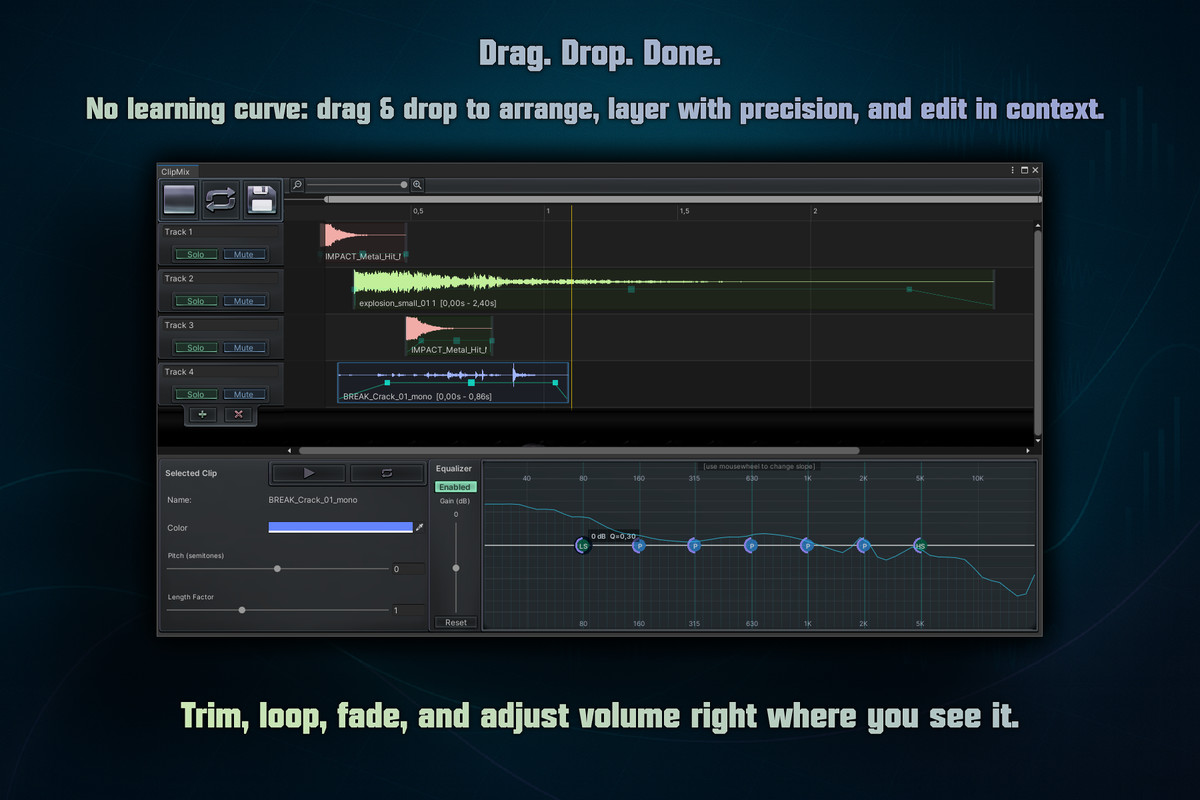Play the selected clip BREAK_Crack_01_mono
The image size is (1200, 800).
[308, 472]
